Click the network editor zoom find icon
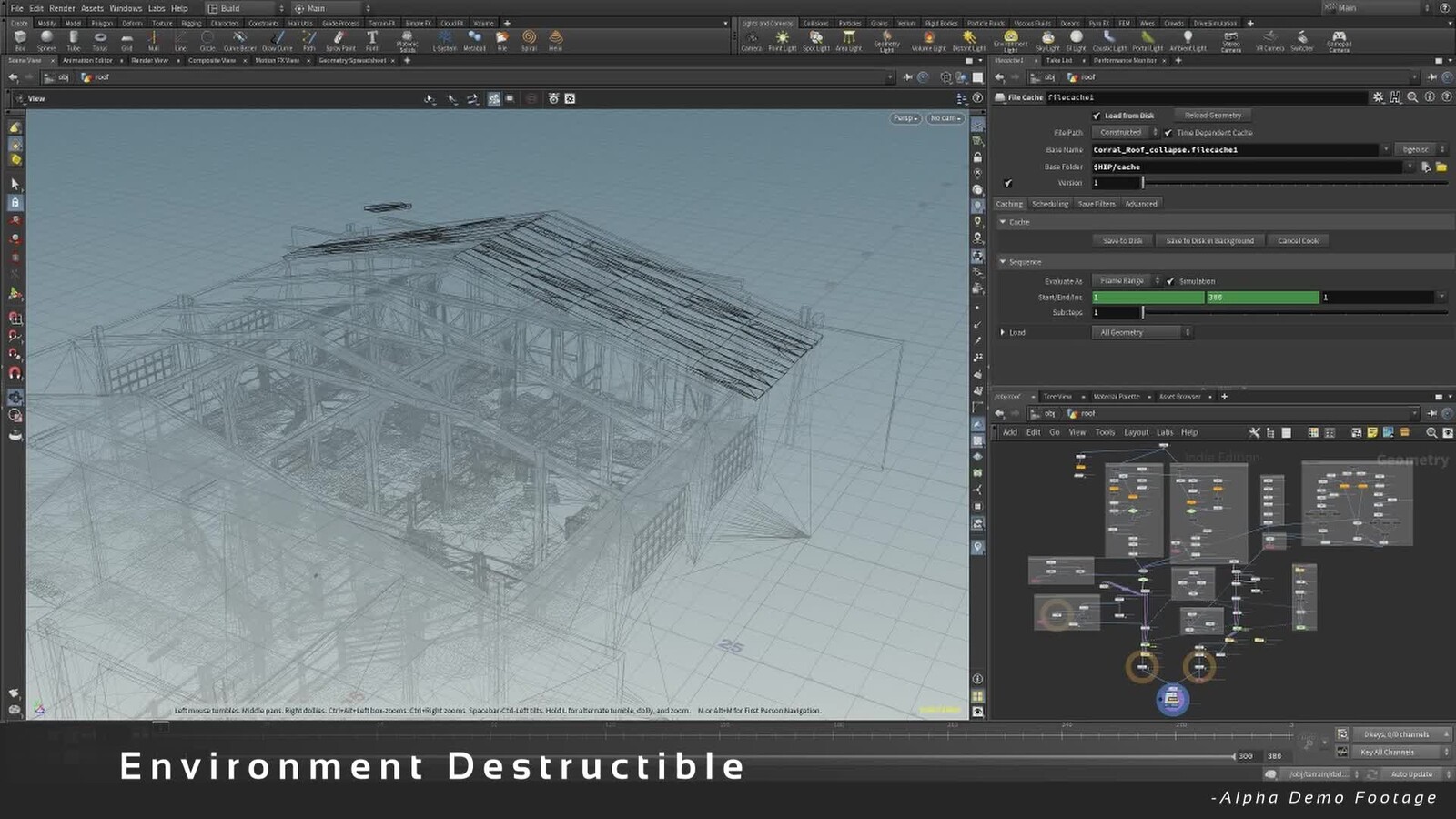Viewport: 1456px width, 819px height. coord(1431,433)
